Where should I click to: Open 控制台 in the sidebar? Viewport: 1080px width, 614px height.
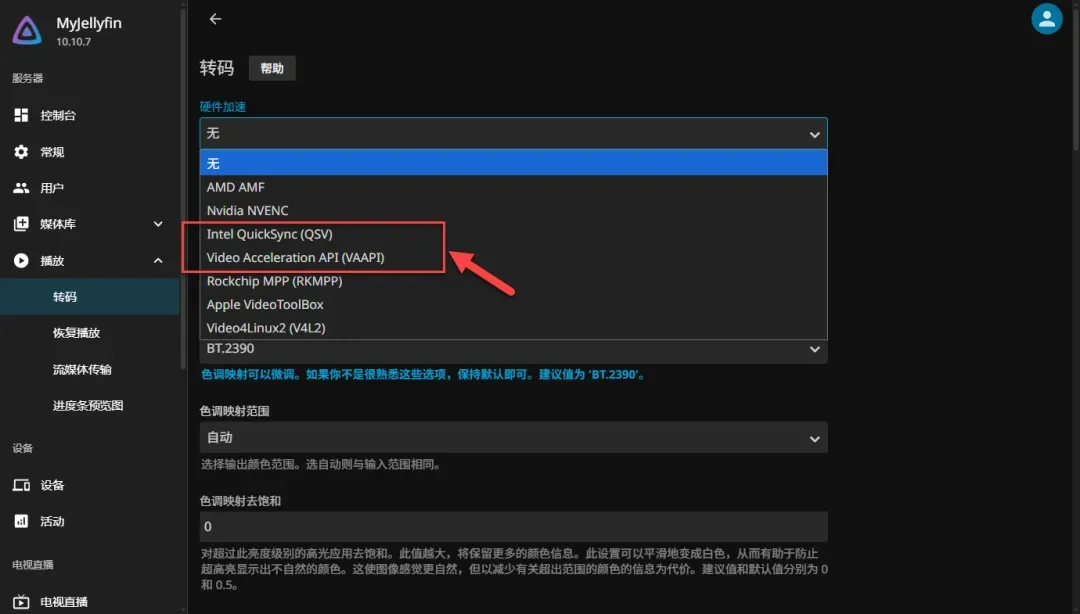[90, 115]
